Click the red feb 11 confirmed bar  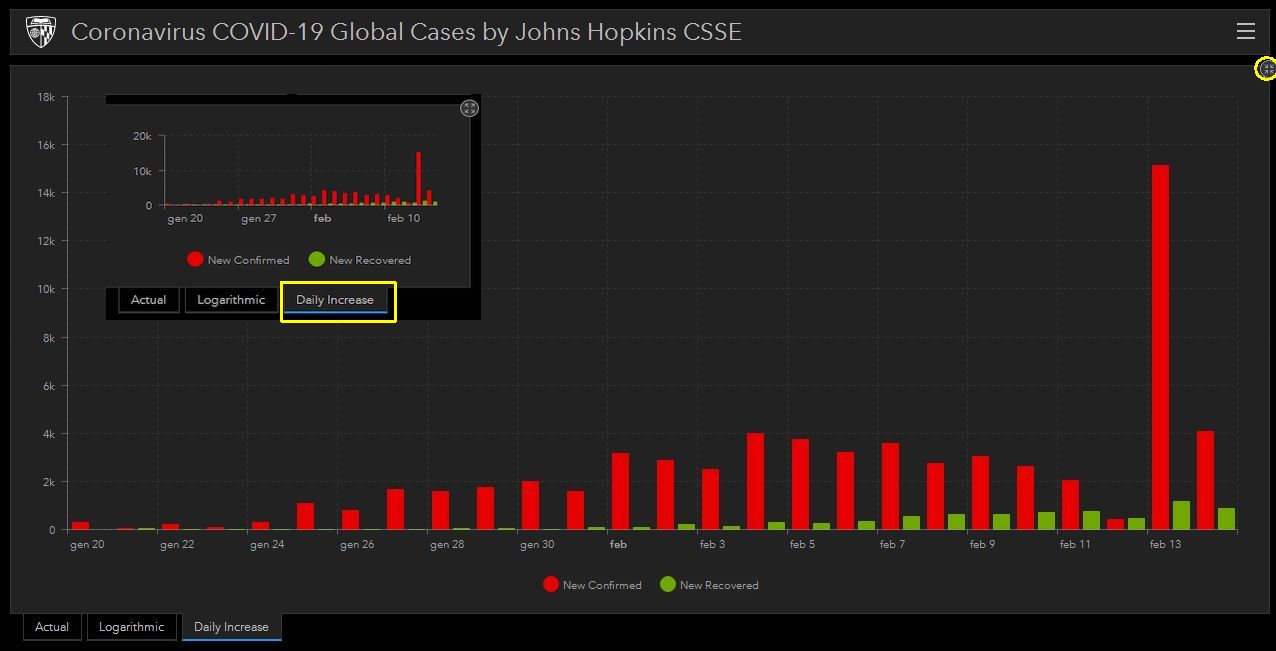coord(1070,505)
